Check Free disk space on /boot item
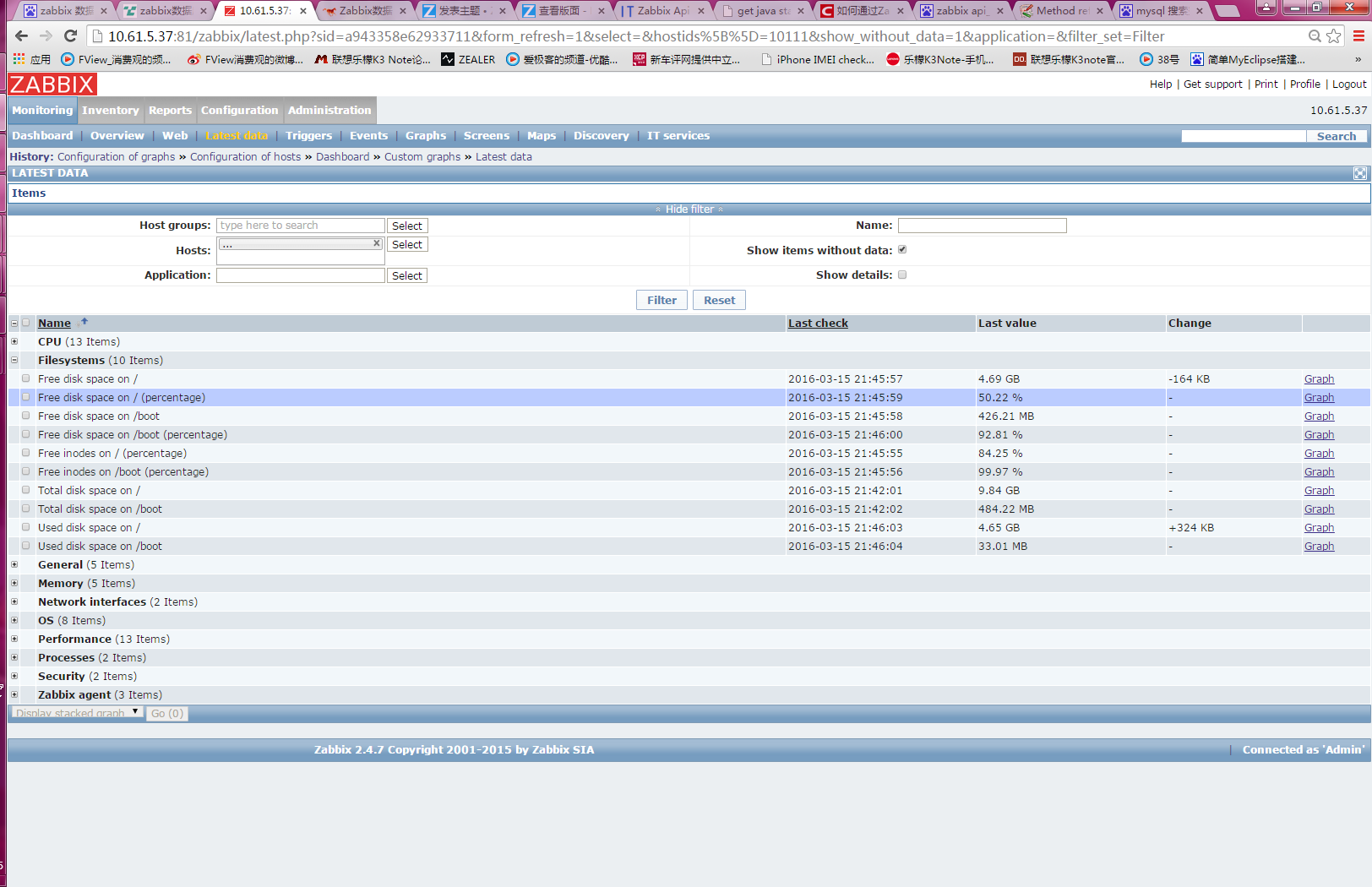The height and width of the screenshot is (887, 1372). 26,416
